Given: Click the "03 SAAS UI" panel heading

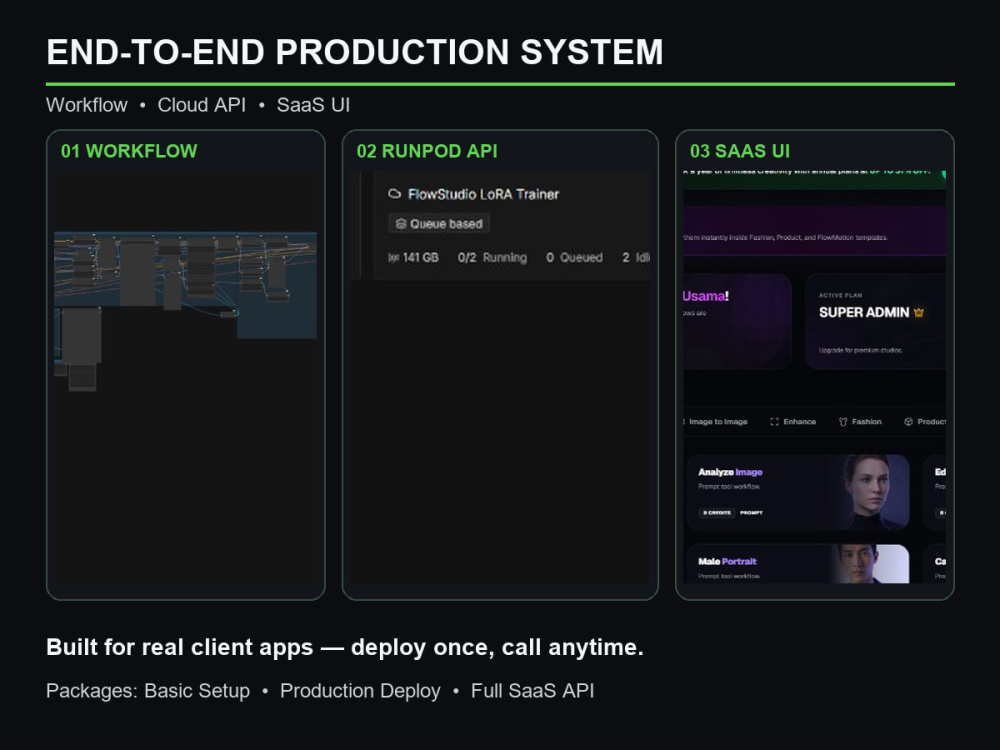Looking at the screenshot, I should coord(740,151).
